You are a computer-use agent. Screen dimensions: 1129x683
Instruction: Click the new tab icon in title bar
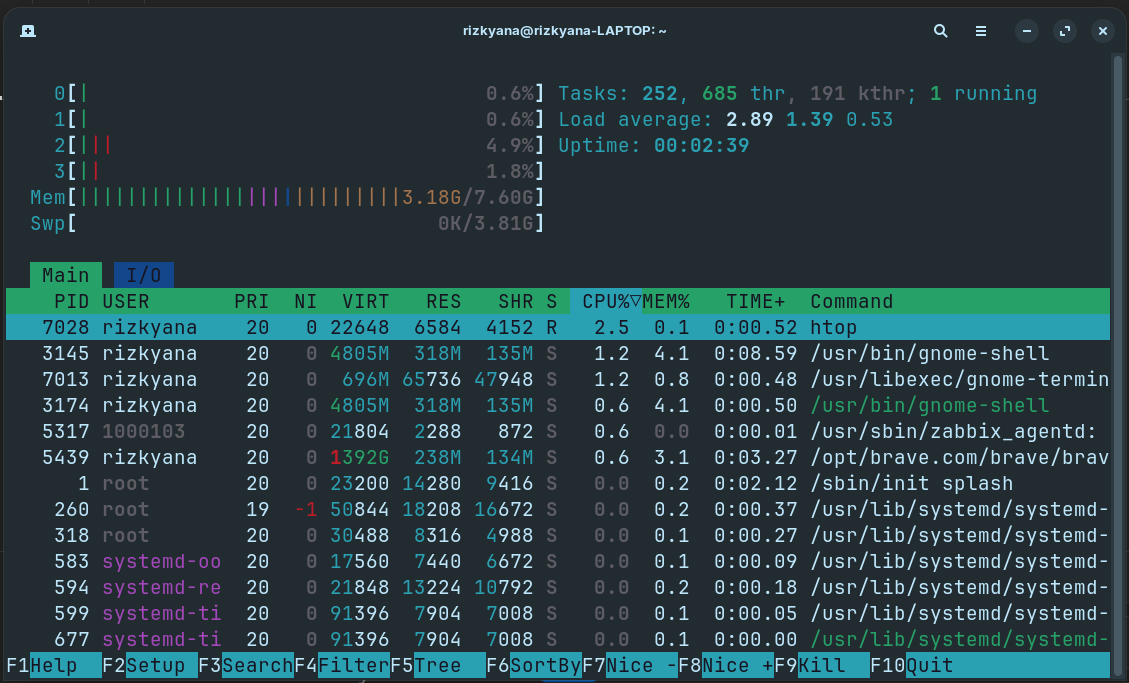click(x=28, y=31)
